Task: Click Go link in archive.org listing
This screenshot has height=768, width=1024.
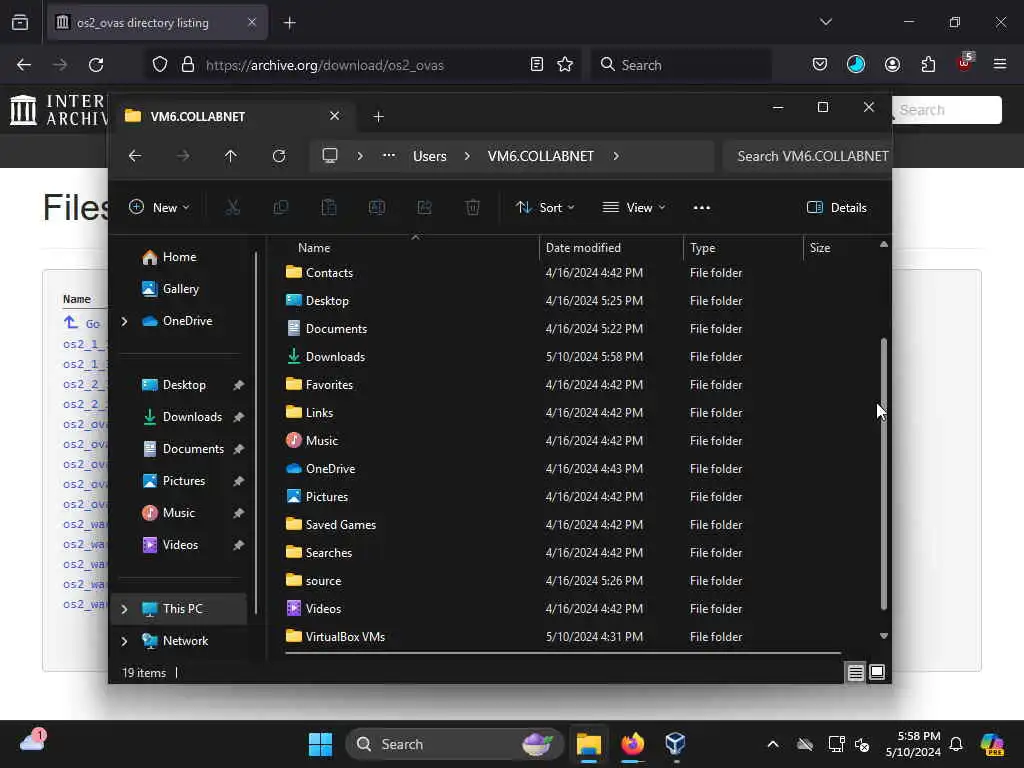Action: point(93,323)
